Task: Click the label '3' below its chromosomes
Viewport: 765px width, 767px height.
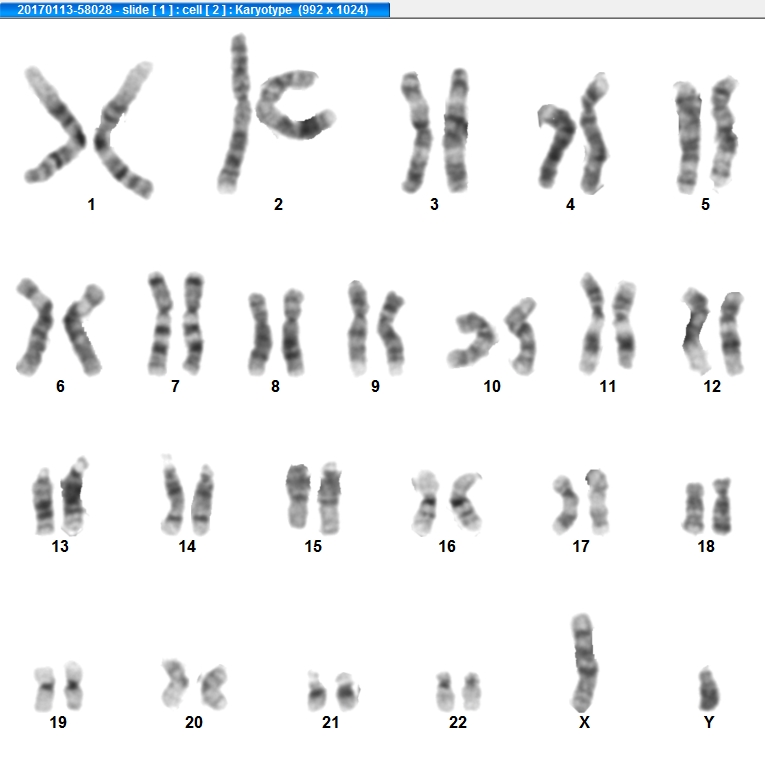Action: tap(434, 204)
